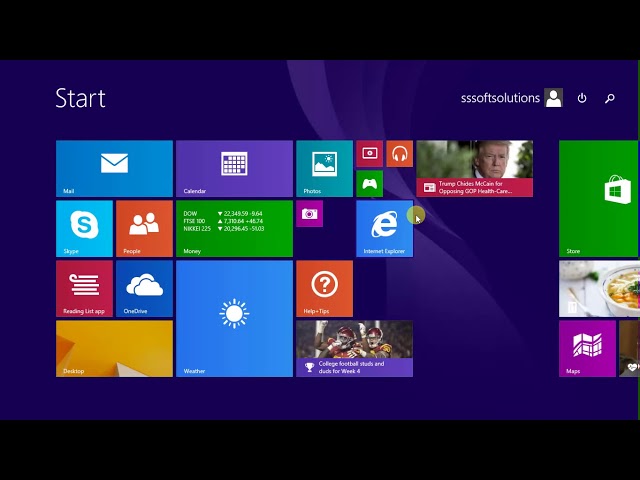Viewport: 640px width, 480px height.
Task: Open the Money stocks tile
Action: (x=234, y=229)
